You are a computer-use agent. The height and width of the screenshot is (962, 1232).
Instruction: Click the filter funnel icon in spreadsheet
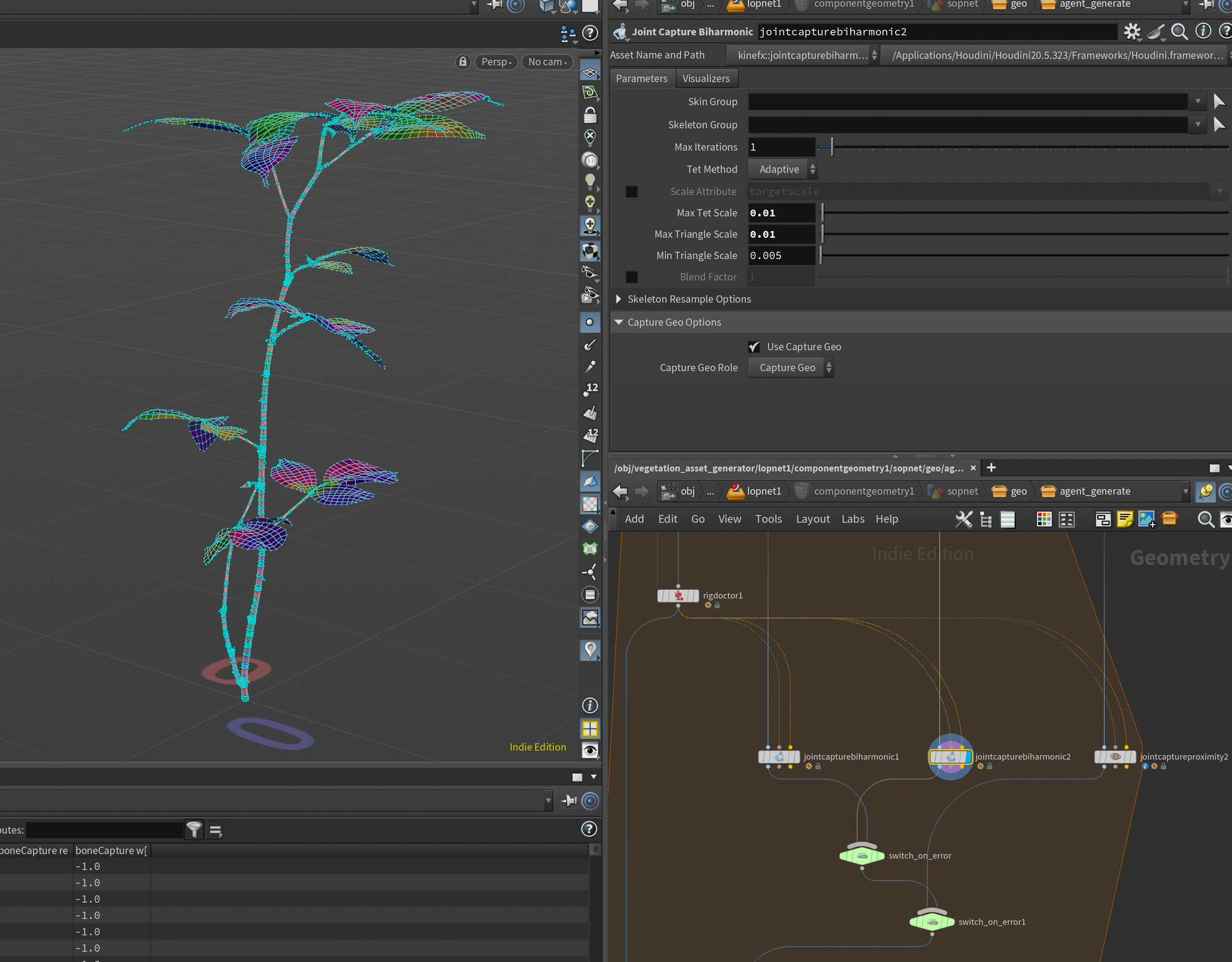coord(194,830)
